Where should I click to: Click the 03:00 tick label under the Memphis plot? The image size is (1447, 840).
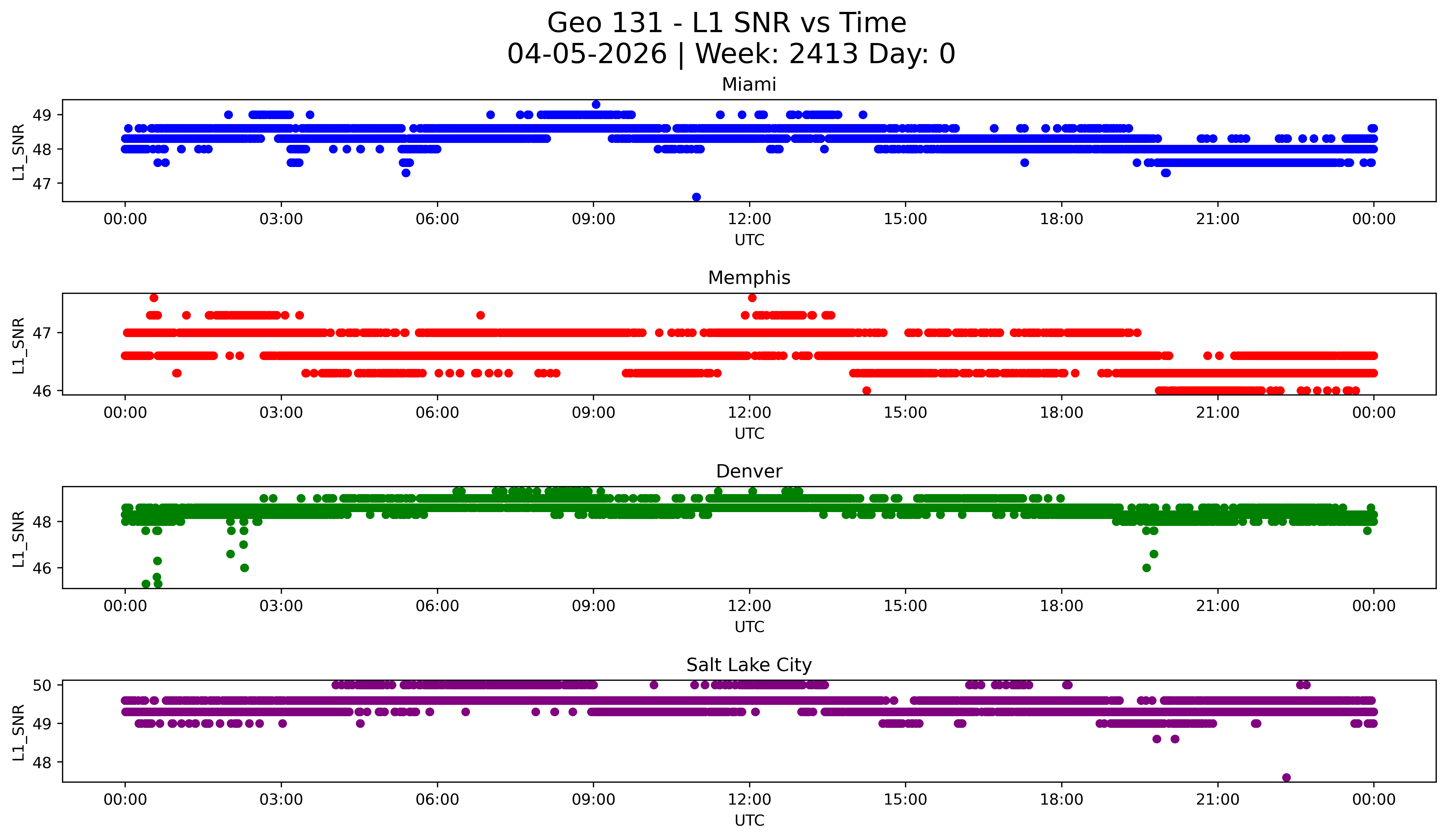click(x=281, y=413)
